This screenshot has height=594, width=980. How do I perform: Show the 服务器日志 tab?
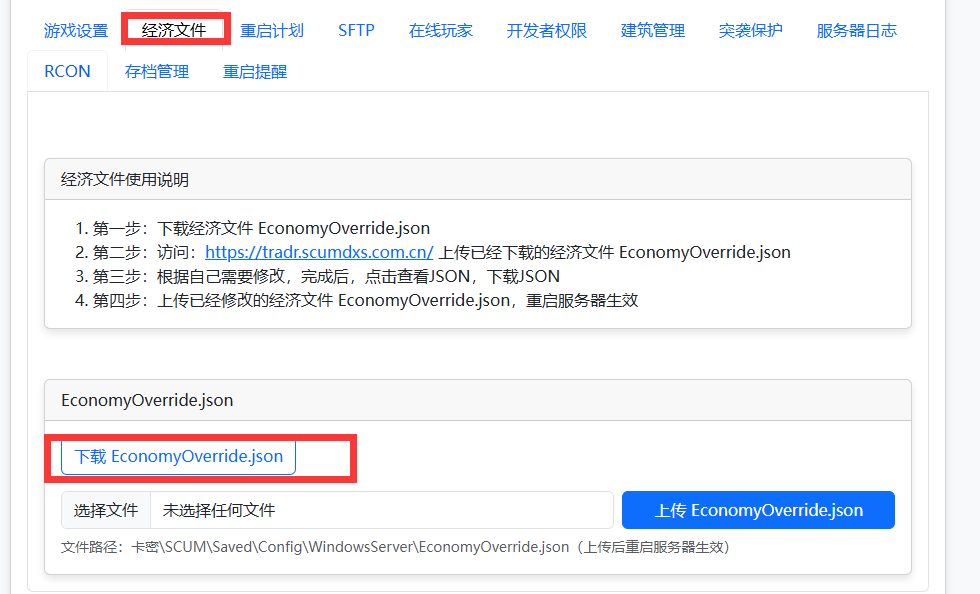tap(857, 31)
